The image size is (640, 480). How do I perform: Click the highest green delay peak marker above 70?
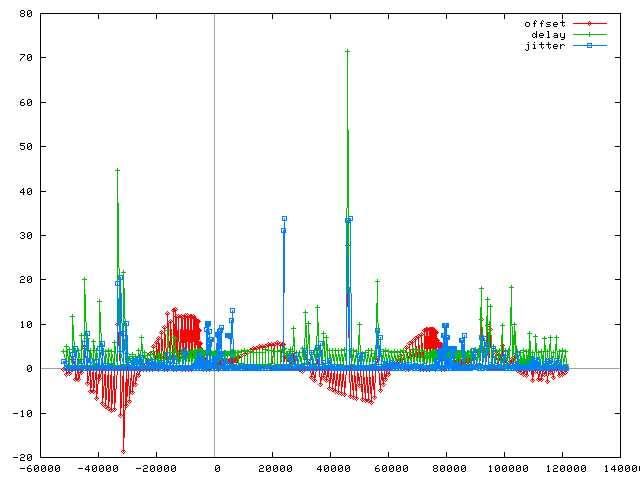[347, 51]
